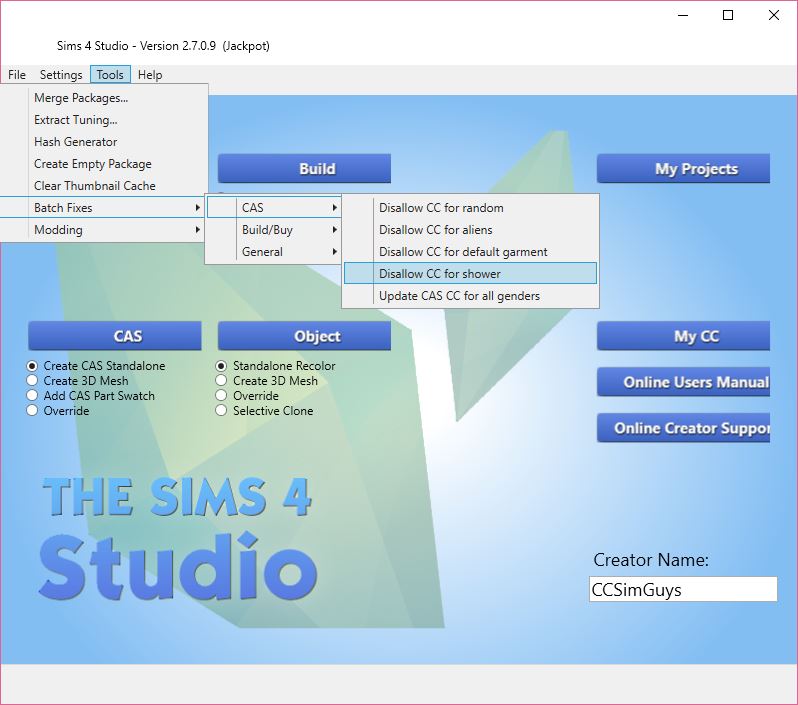
Task: Open the Hash Generator
Action: click(104, 142)
